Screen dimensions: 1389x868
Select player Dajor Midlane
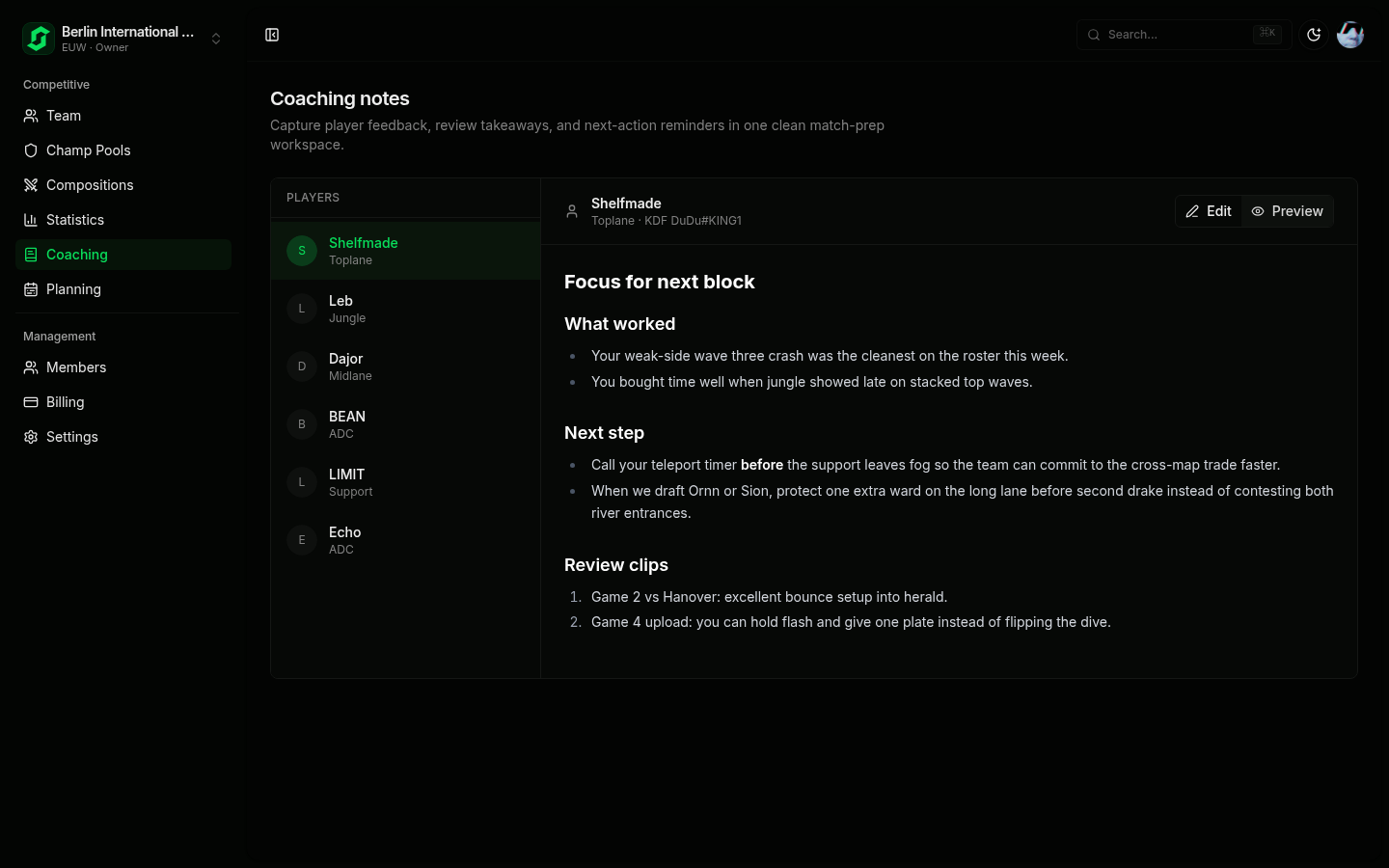[405, 366]
